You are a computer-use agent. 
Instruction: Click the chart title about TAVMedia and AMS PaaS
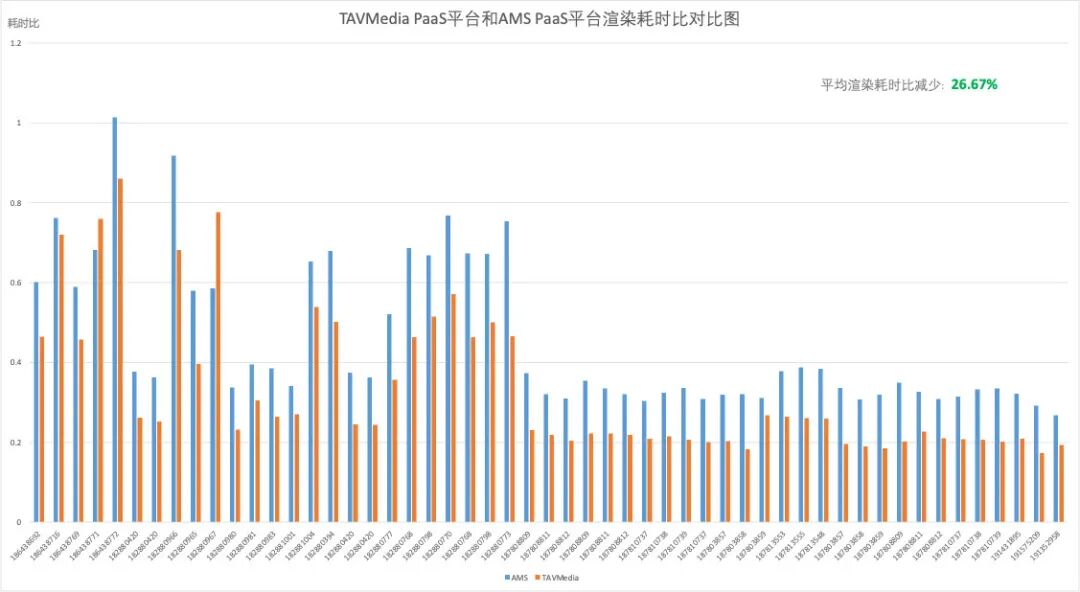539,19
